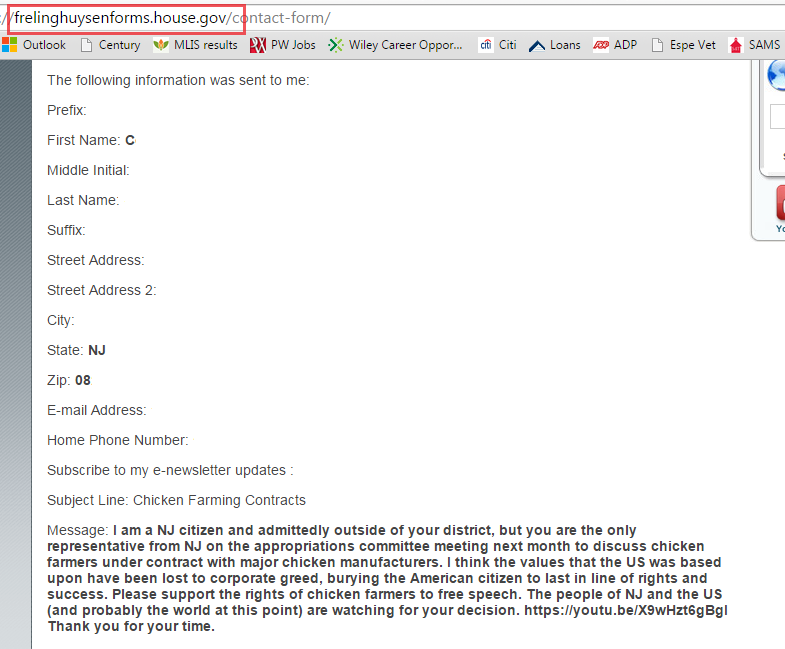Screen dimensions: 785x649
Task: Click the 'Prefix:' label
Action: (67, 110)
